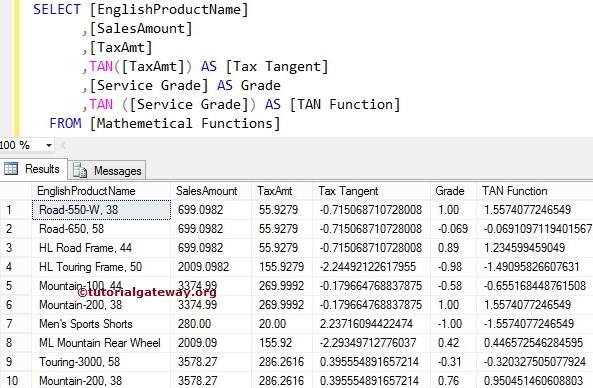
Task: Click cell 'Men's Sports Shorts'
Action: coord(101,324)
